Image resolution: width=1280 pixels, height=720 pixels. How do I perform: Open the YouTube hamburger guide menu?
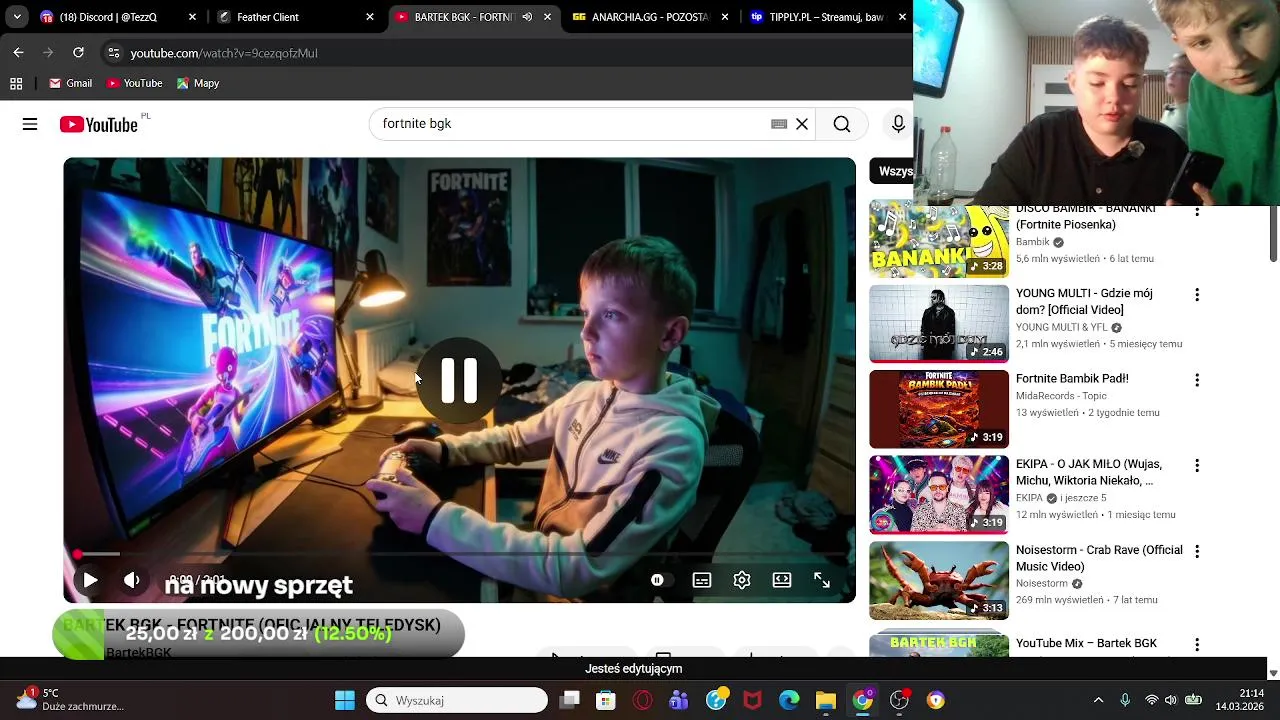(x=30, y=124)
